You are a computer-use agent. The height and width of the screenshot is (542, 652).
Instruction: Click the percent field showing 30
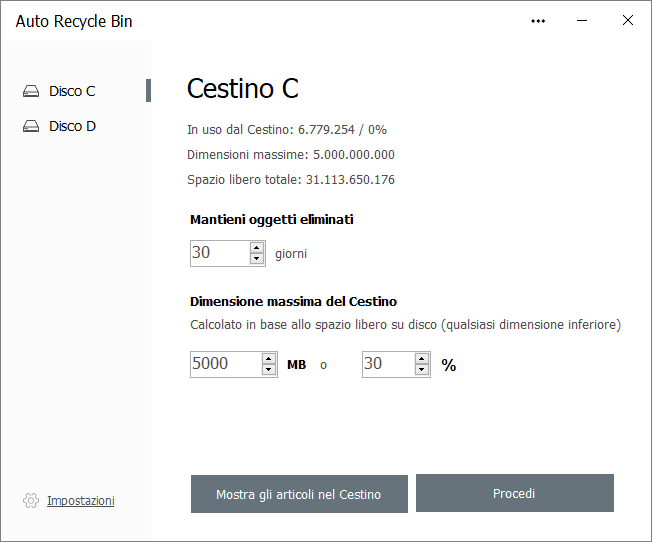click(x=387, y=364)
